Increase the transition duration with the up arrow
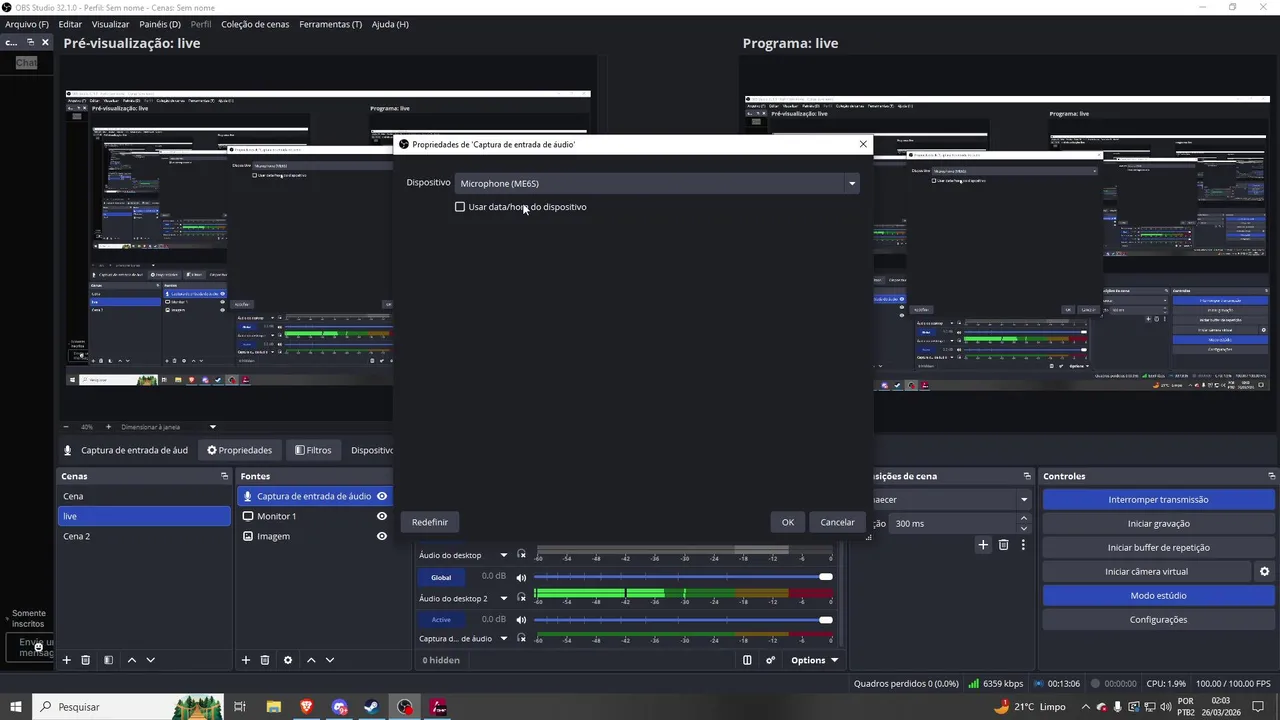Image resolution: width=1280 pixels, height=720 pixels. point(1024,518)
